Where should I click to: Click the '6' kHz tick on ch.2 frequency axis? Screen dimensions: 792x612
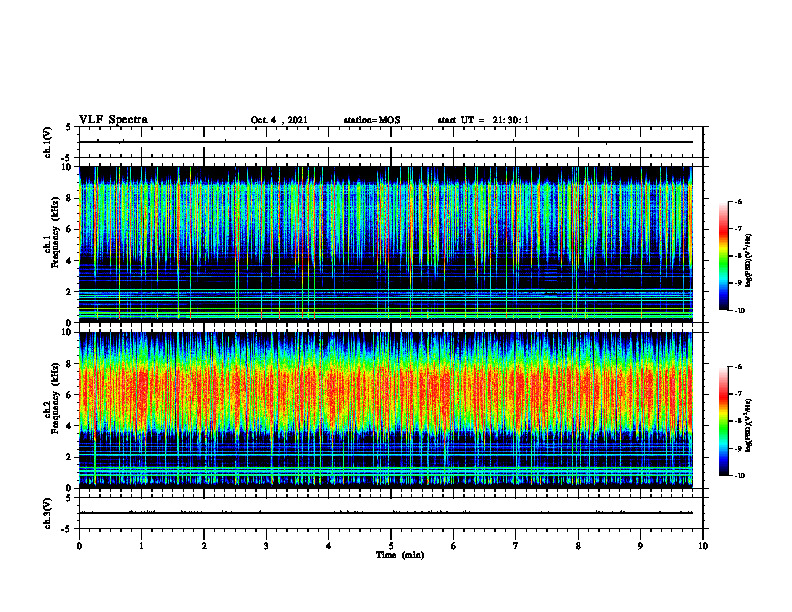click(70, 395)
